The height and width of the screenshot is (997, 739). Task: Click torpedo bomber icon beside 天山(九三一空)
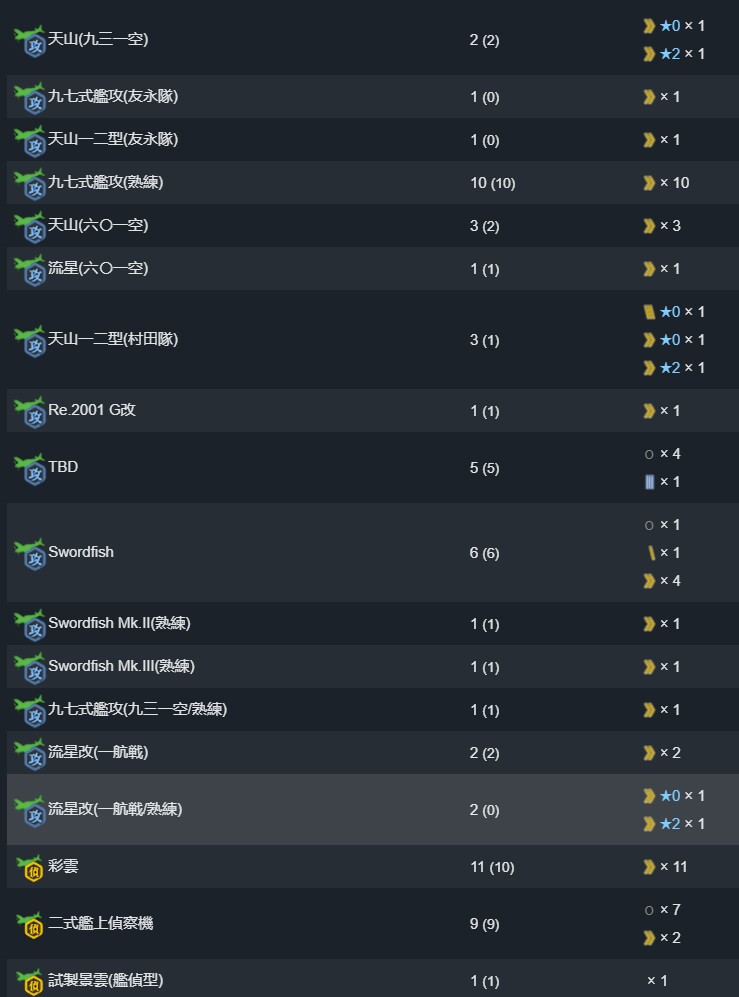pyautogui.click(x=30, y=41)
